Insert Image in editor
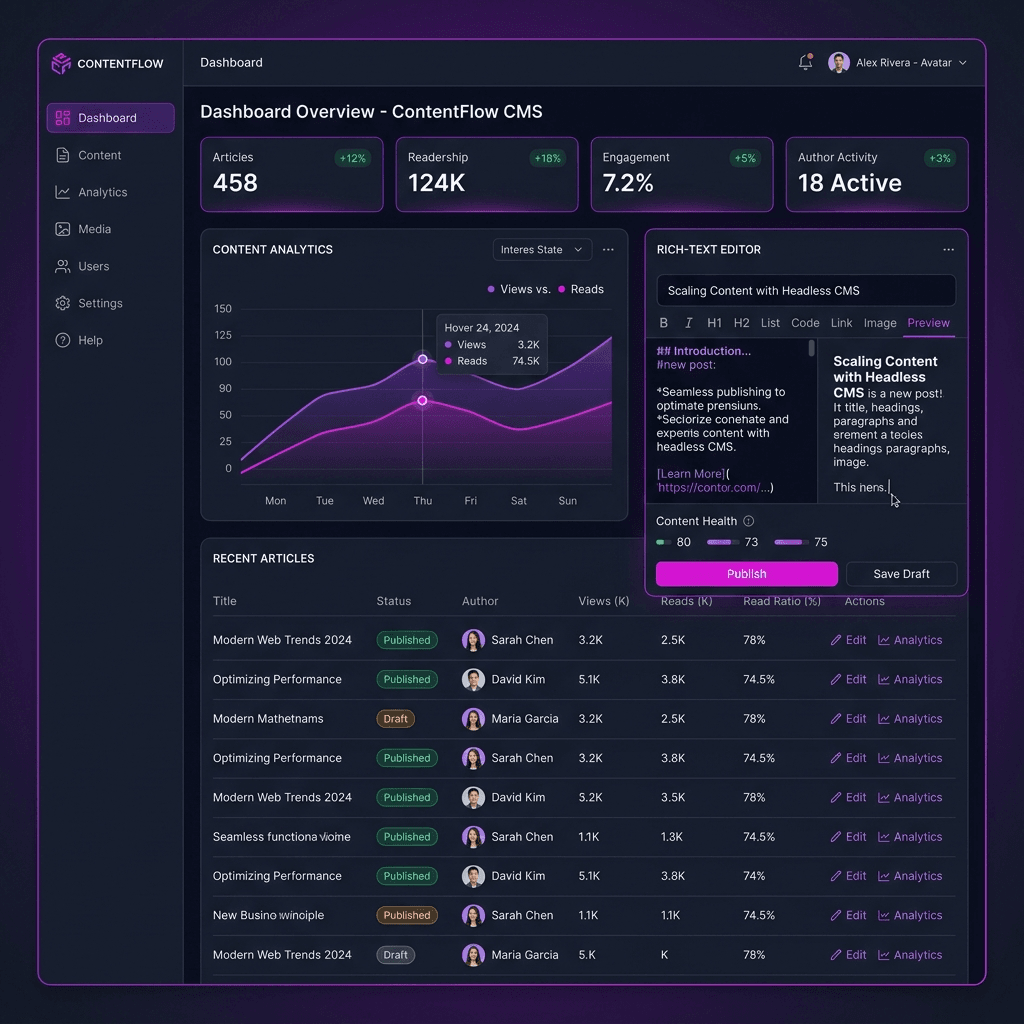 pyautogui.click(x=880, y=323)
